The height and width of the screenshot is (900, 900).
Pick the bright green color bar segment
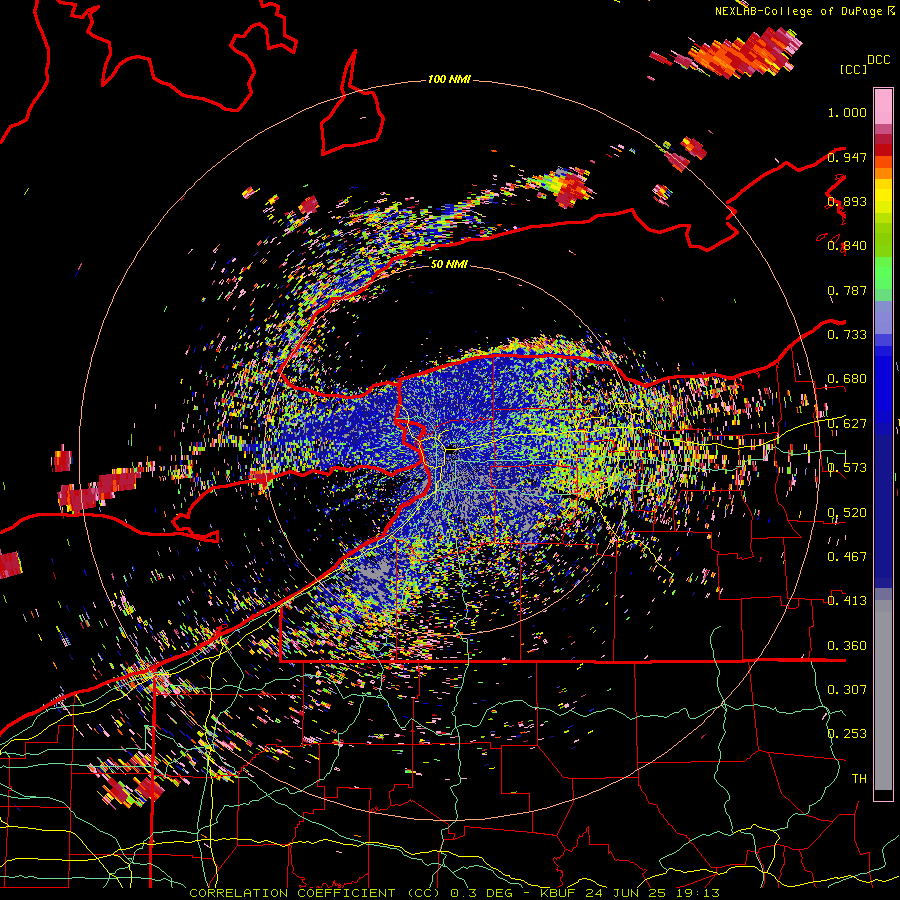(883, 273)
